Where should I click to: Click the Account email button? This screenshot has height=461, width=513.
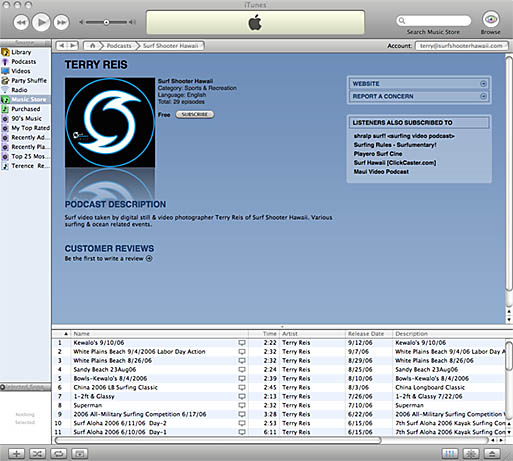[x=461, y=46]
